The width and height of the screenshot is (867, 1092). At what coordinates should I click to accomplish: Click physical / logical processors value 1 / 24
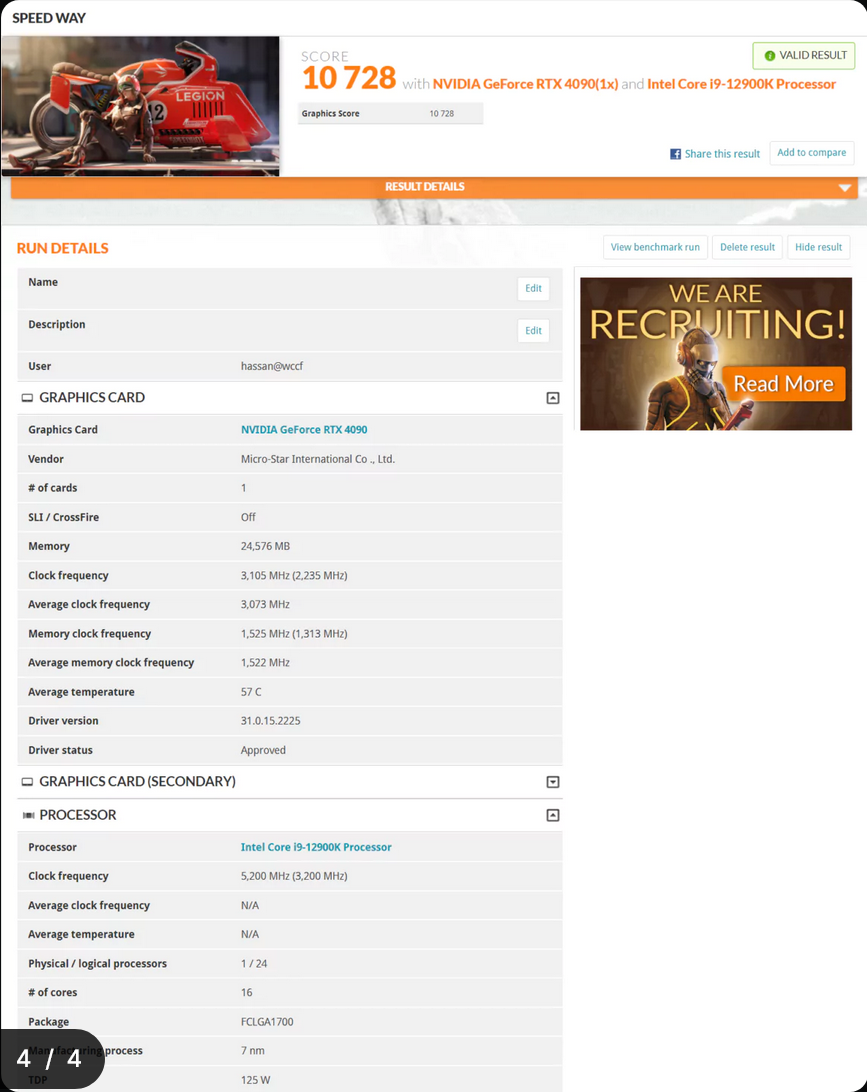coord(254,964)
